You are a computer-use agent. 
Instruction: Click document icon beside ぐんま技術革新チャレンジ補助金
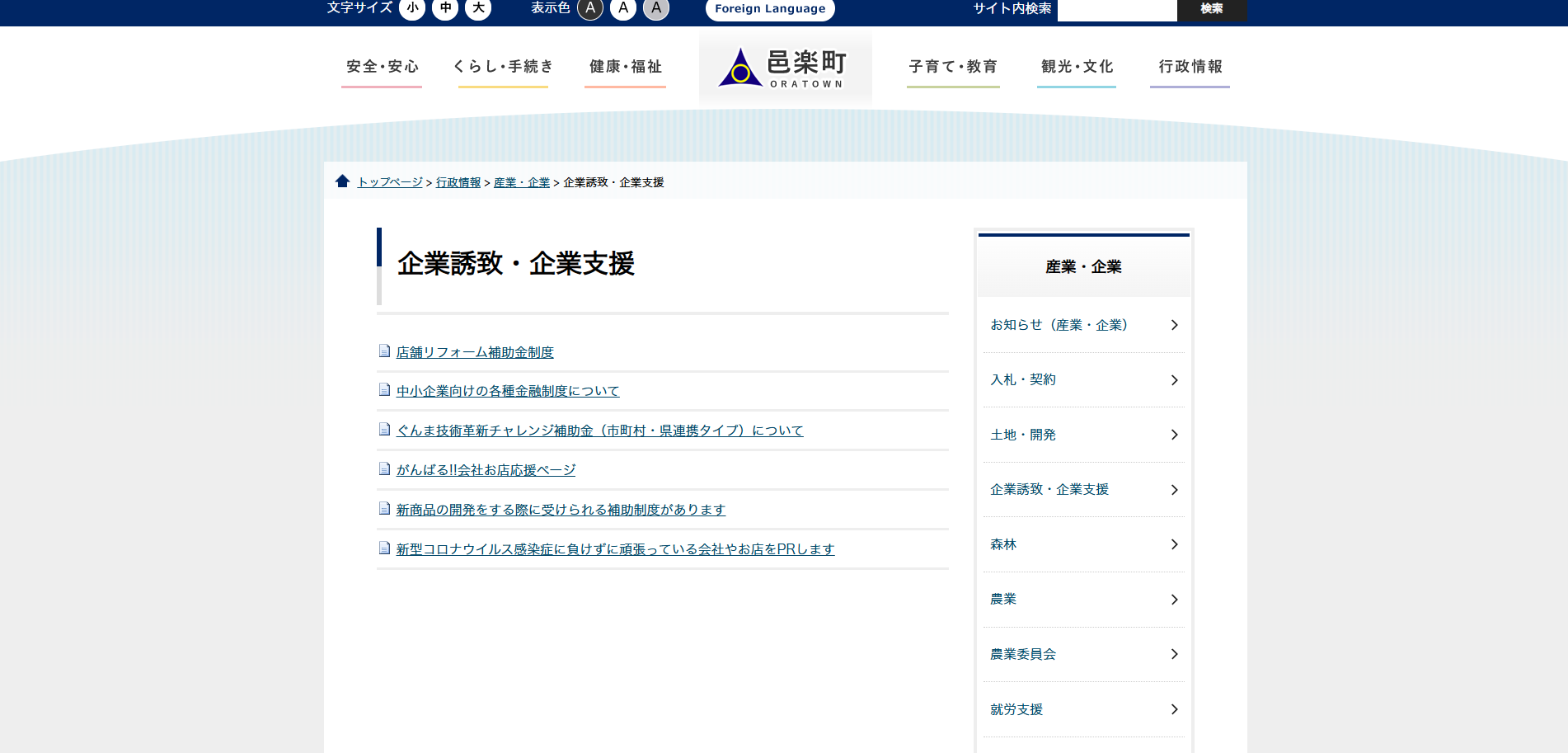pyautogui.click(x=384, y=430)
